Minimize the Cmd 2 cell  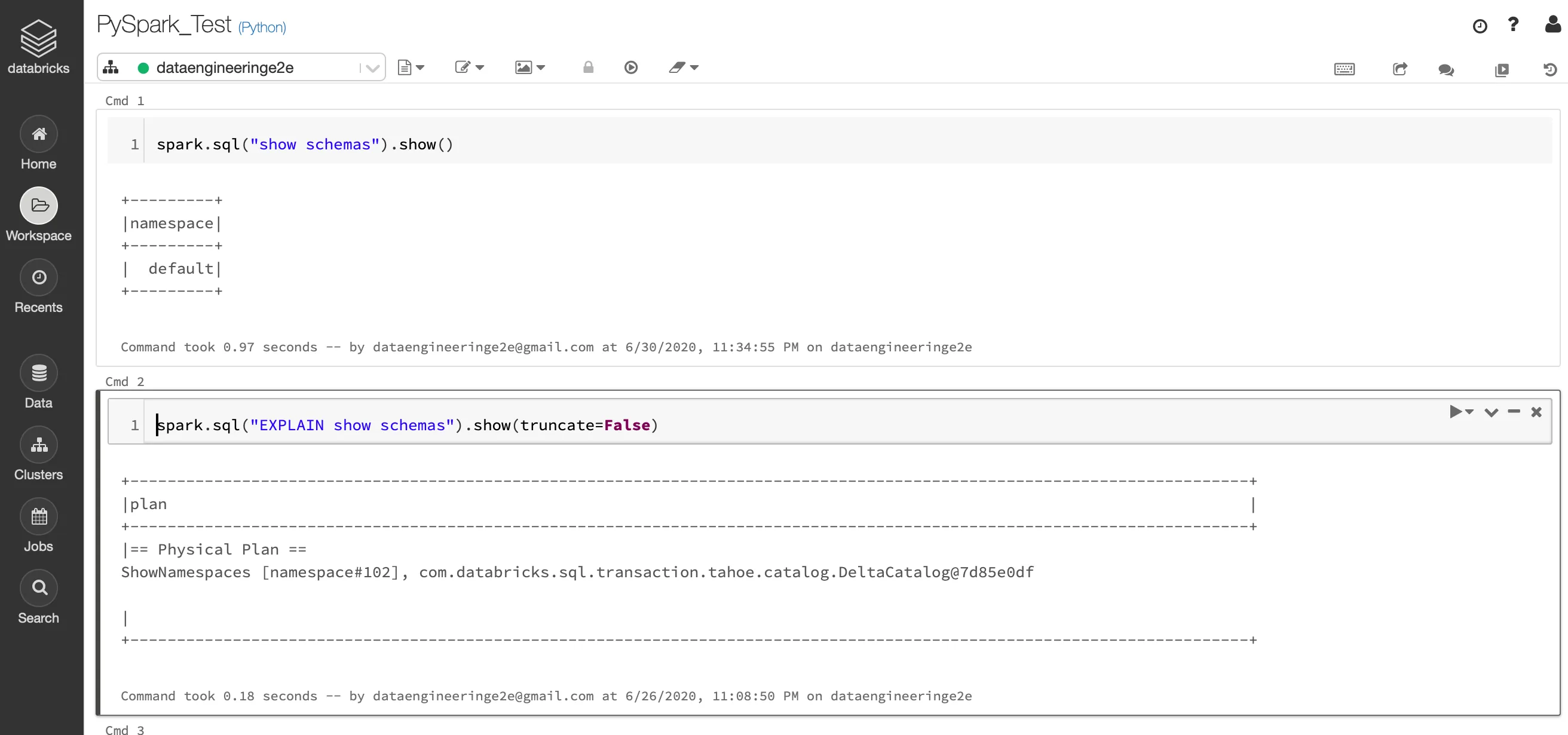tap(1514, 412)
